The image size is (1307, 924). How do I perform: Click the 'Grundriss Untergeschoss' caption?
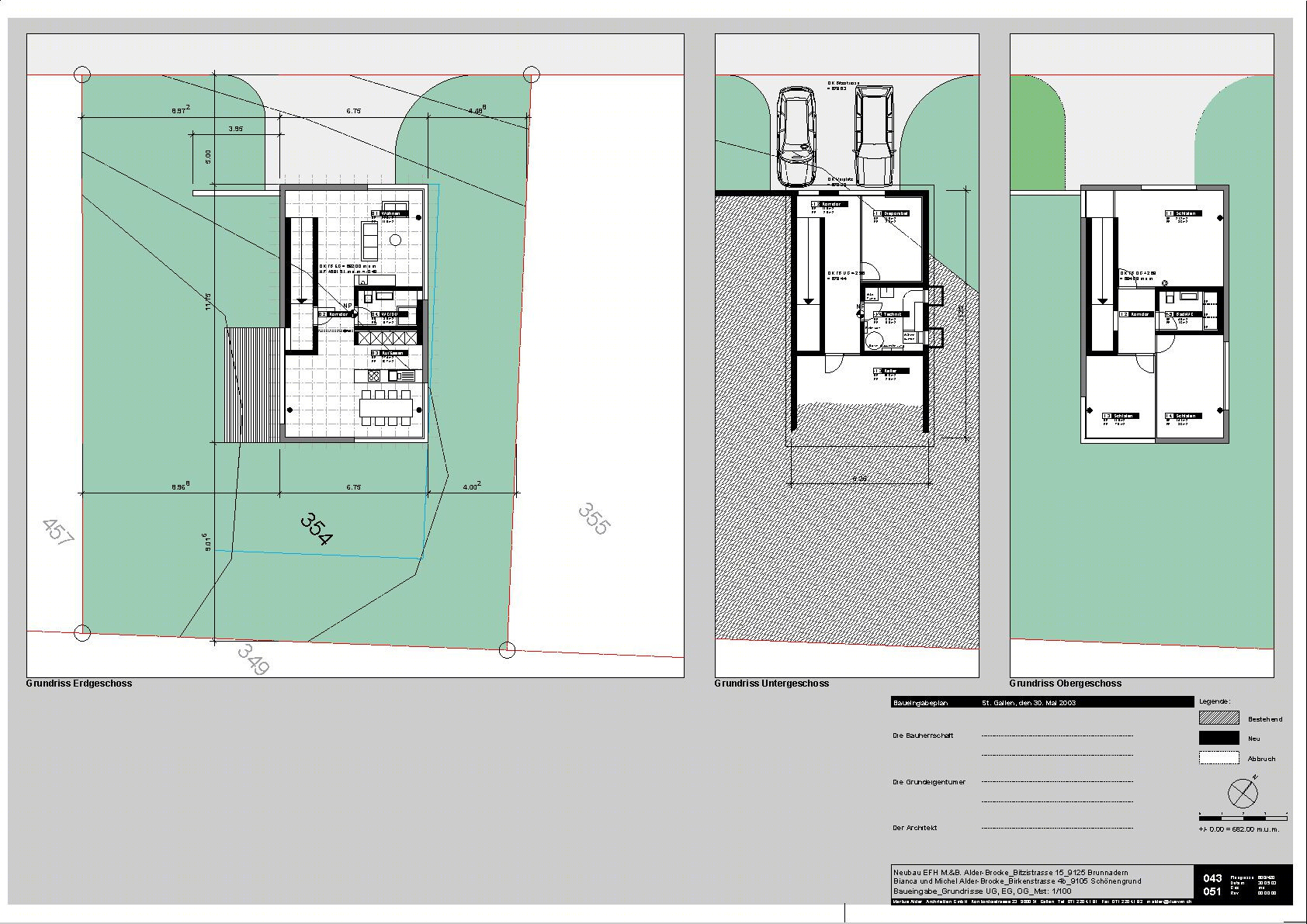(x=771, y=683)
